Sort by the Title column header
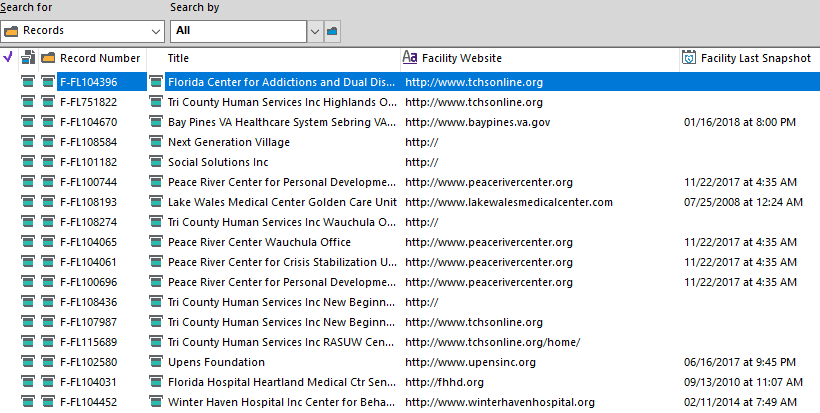 178,58
